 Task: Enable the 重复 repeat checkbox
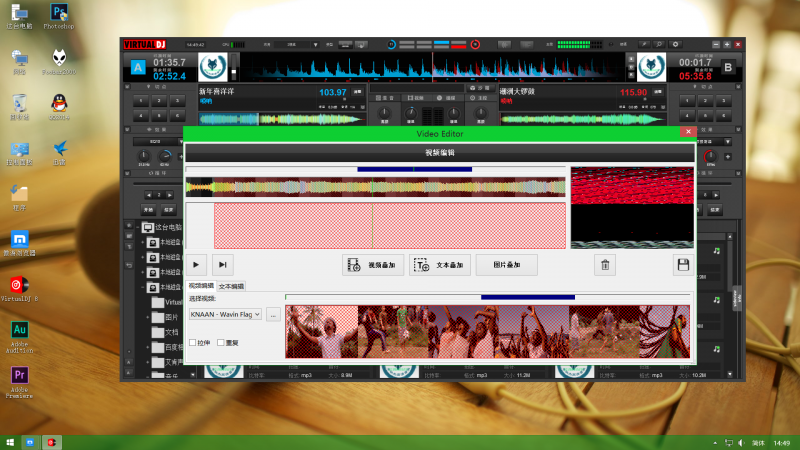221,342
